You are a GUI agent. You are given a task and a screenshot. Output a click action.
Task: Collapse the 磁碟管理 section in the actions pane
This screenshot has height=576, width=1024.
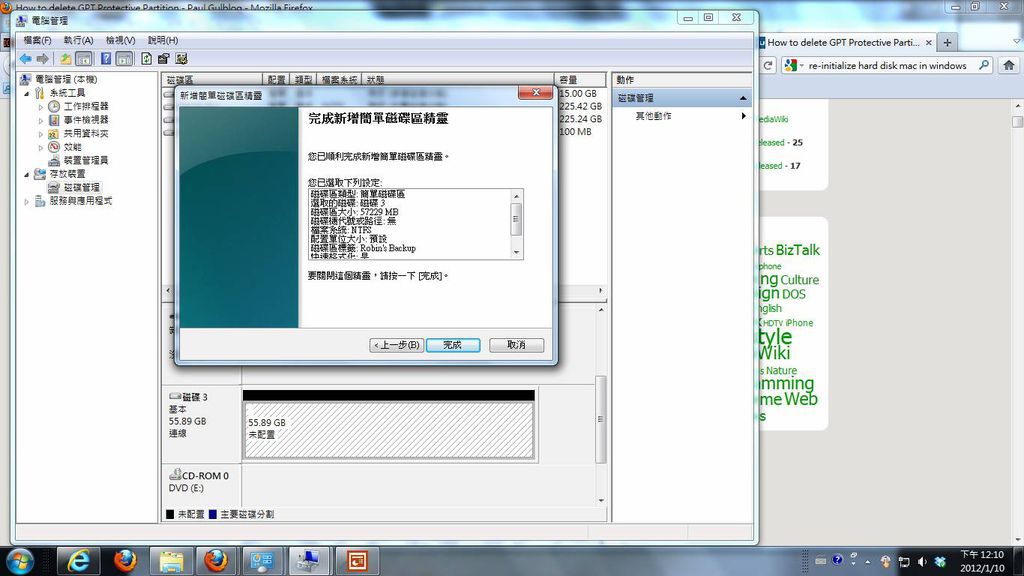[743, 98]
